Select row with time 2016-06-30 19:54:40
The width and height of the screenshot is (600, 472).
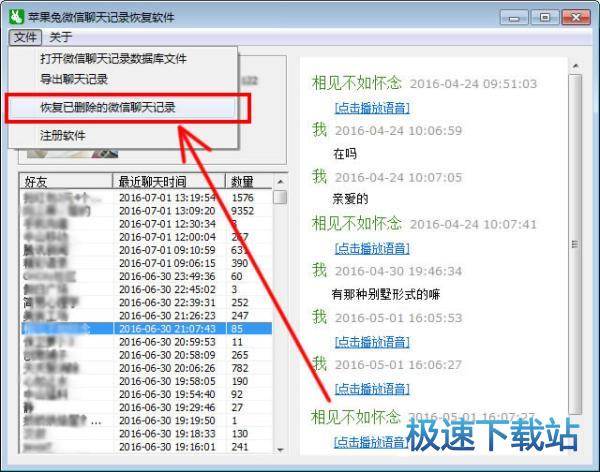[147, 394]
